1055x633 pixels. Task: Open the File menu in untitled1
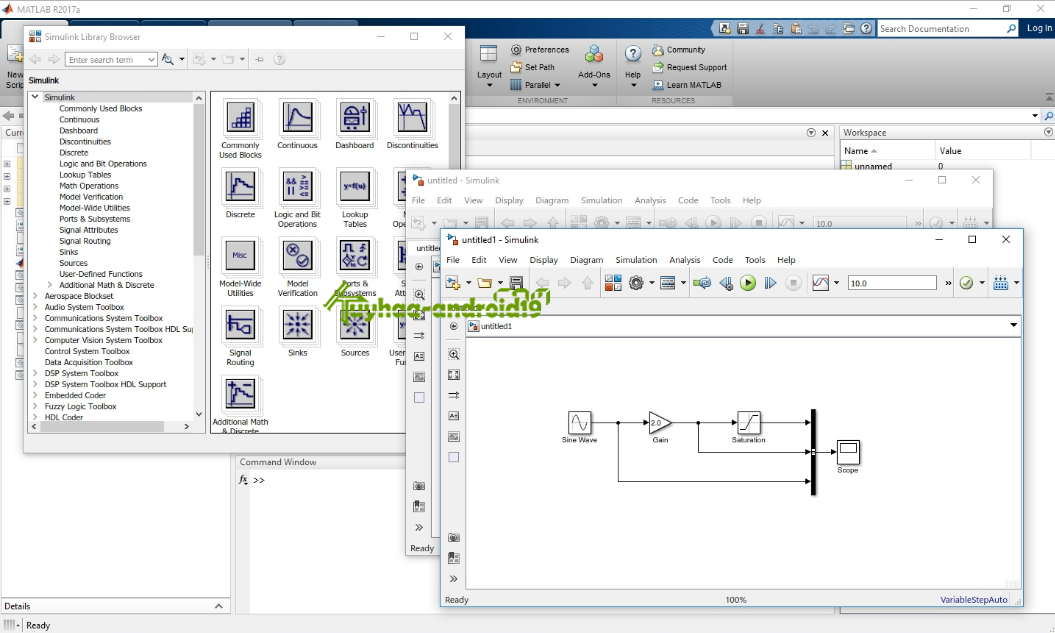click(x=453, y=260)
